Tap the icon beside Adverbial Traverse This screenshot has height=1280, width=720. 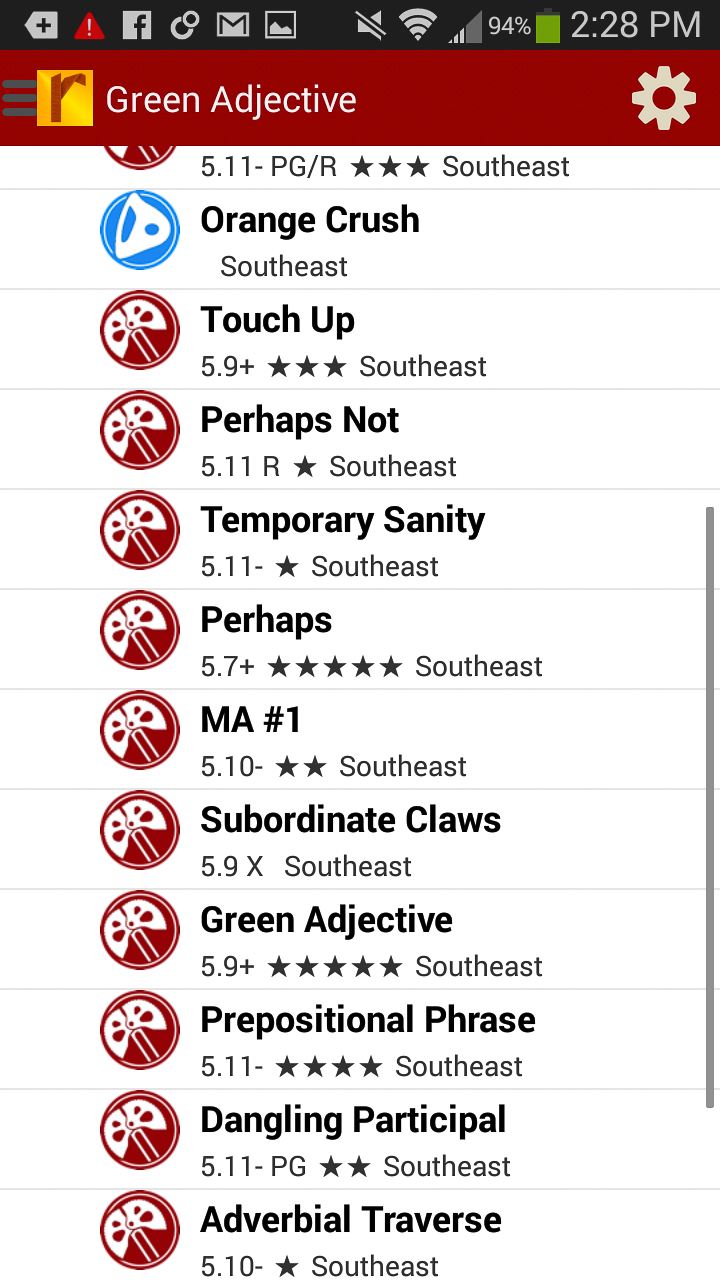pos(140,1230)
